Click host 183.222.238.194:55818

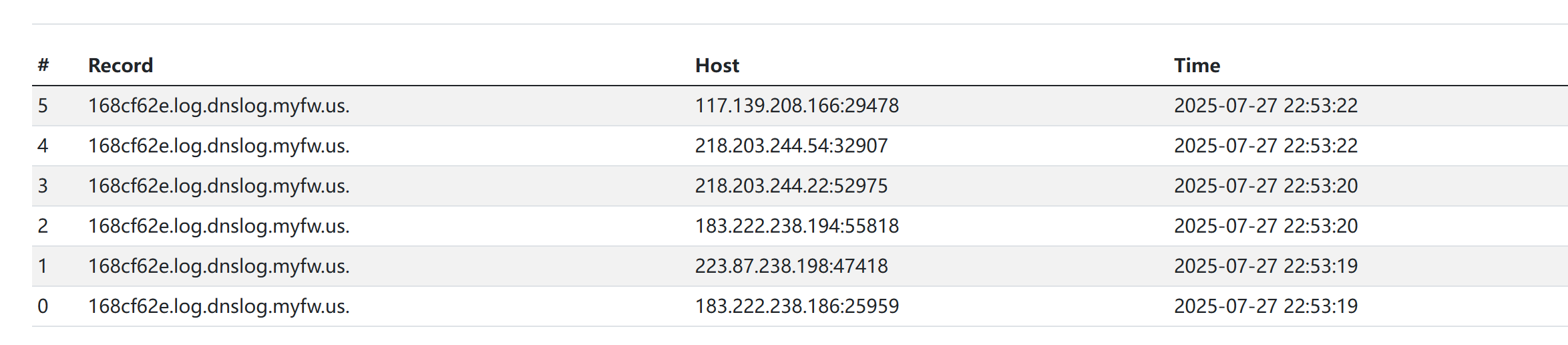click(796, 226)
